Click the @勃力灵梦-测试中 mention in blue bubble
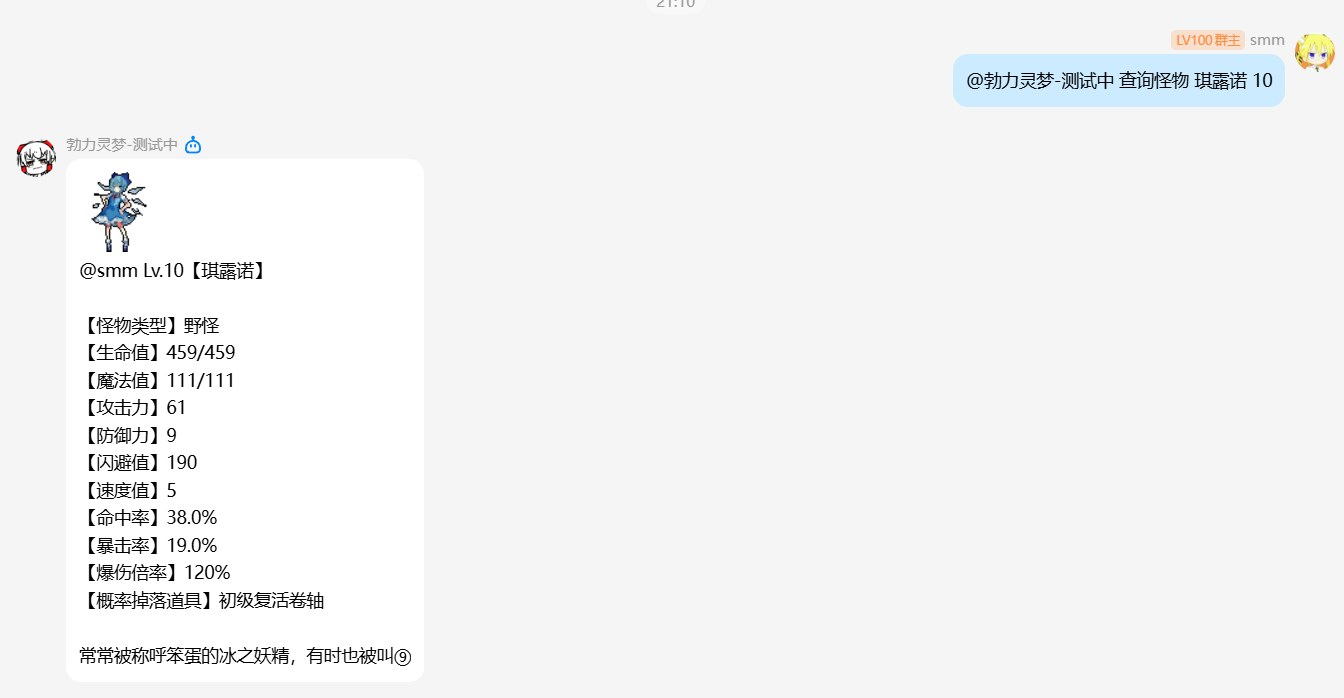Screen dimensions: 1344x698 [1040, 81]
